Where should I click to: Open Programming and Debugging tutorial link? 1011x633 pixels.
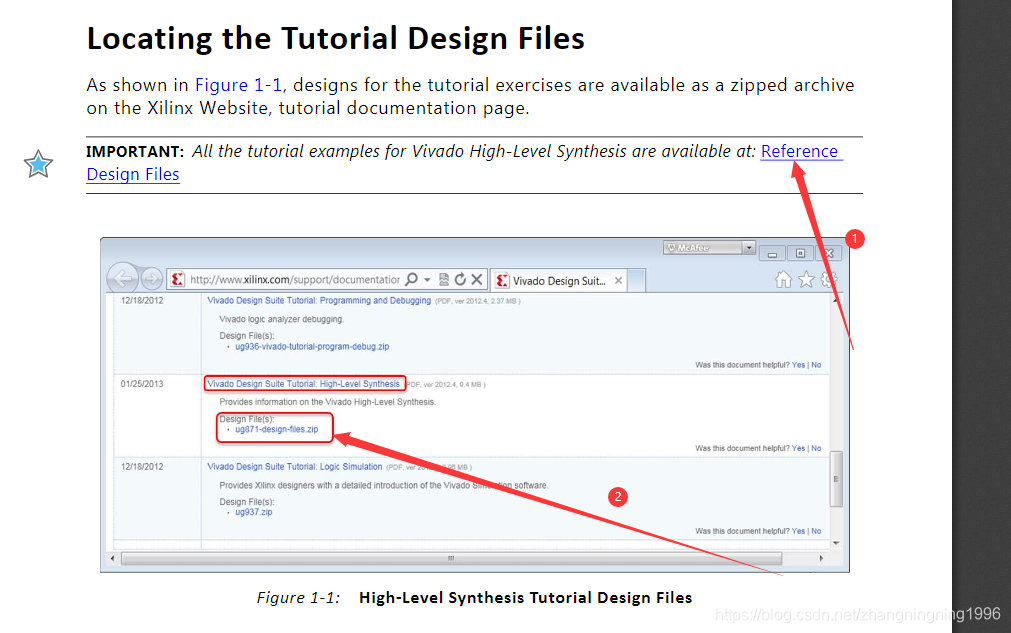click(x=319, y=300)
